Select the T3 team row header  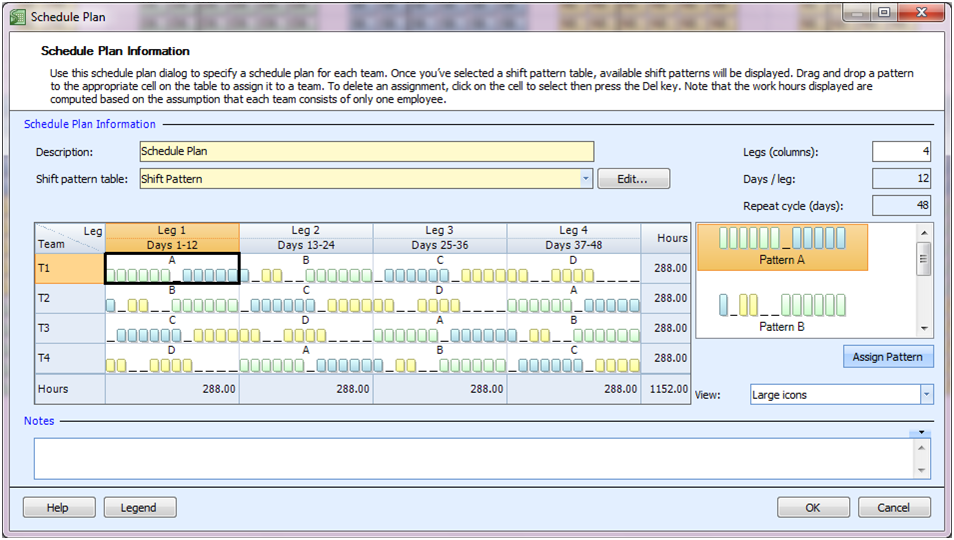[70, 328]
